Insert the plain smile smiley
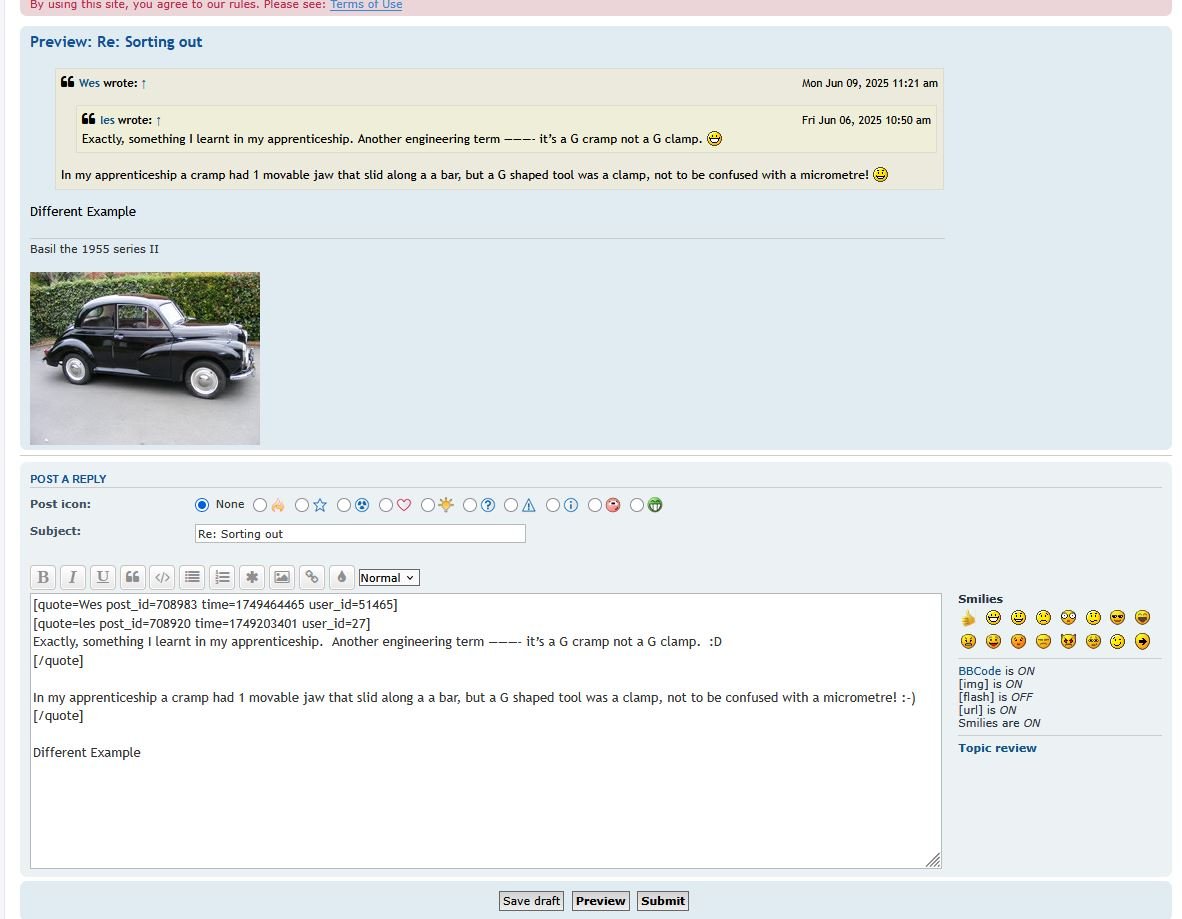 pos(1018,618)
